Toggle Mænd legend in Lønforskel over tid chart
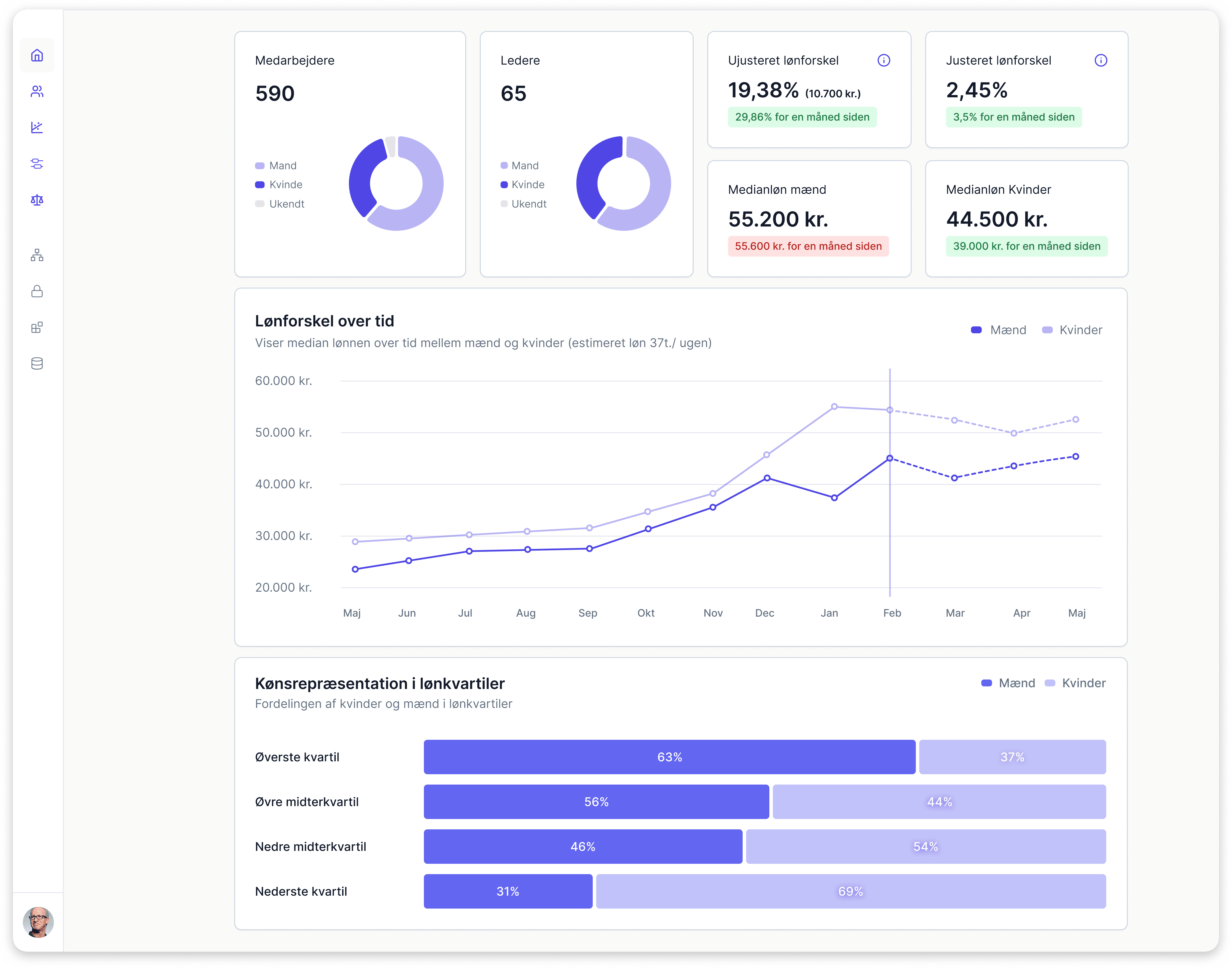 coord(999,329)
